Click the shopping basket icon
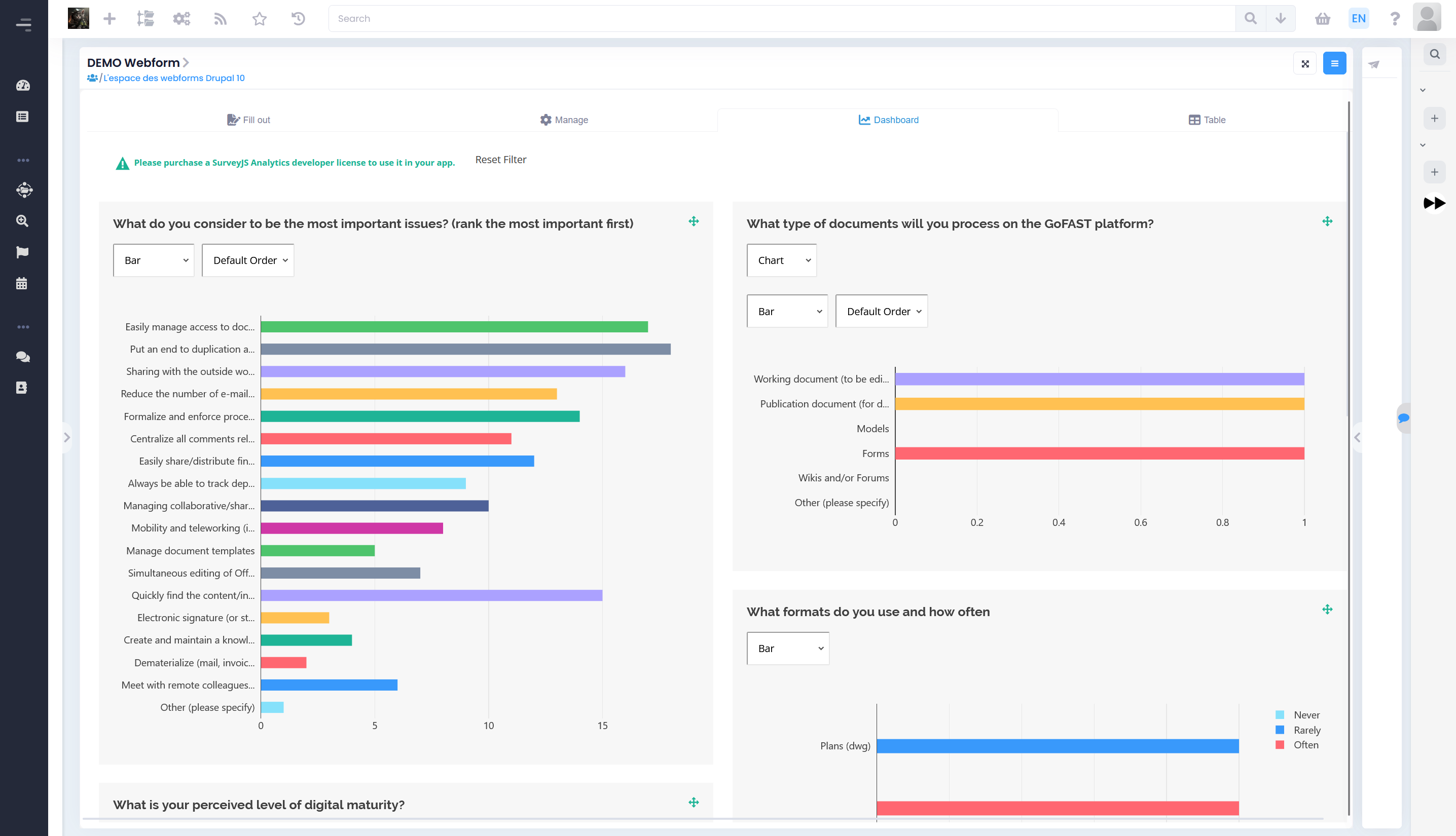This screenshot has height=836, width=1456. click(x=1323, y=19)
